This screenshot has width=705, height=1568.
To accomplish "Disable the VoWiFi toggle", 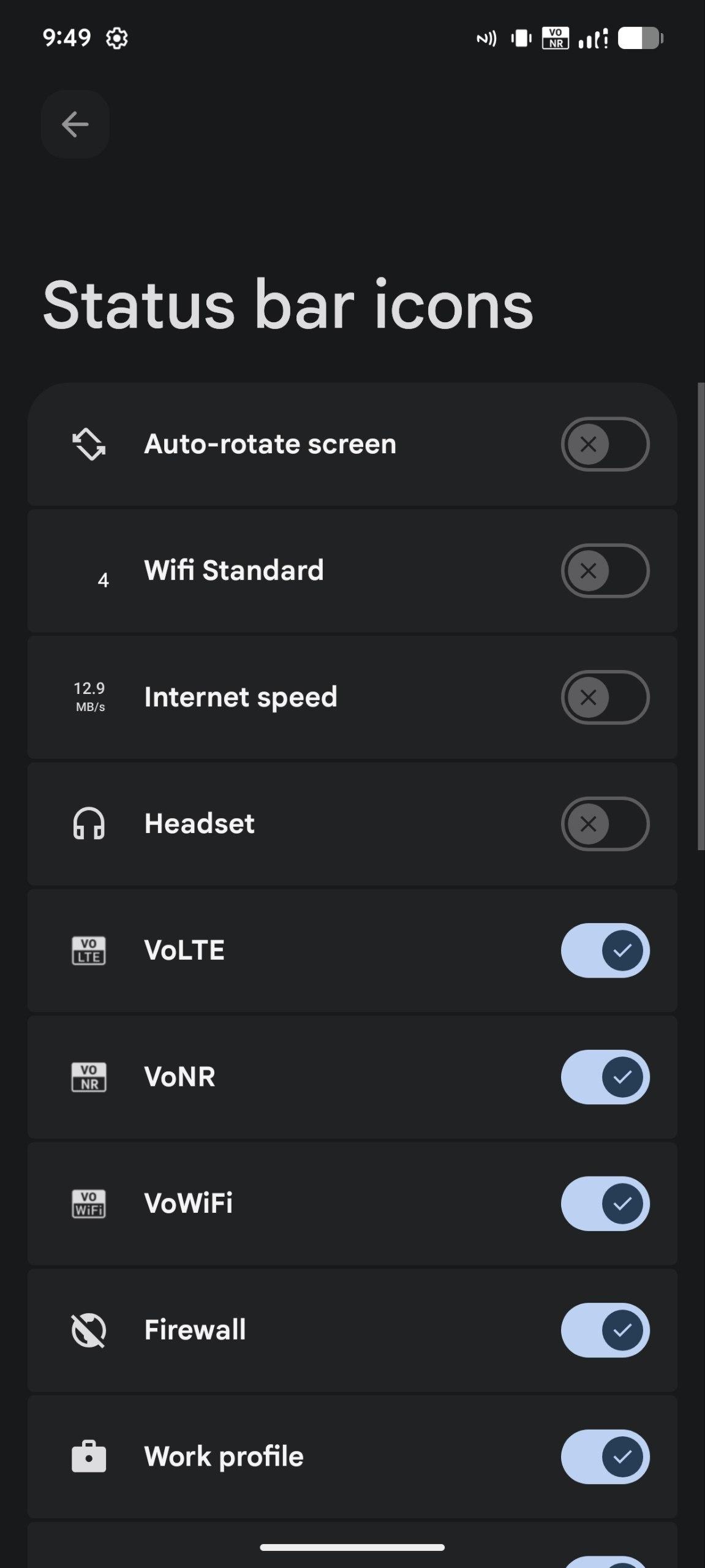I will (x=605, y=1204).
